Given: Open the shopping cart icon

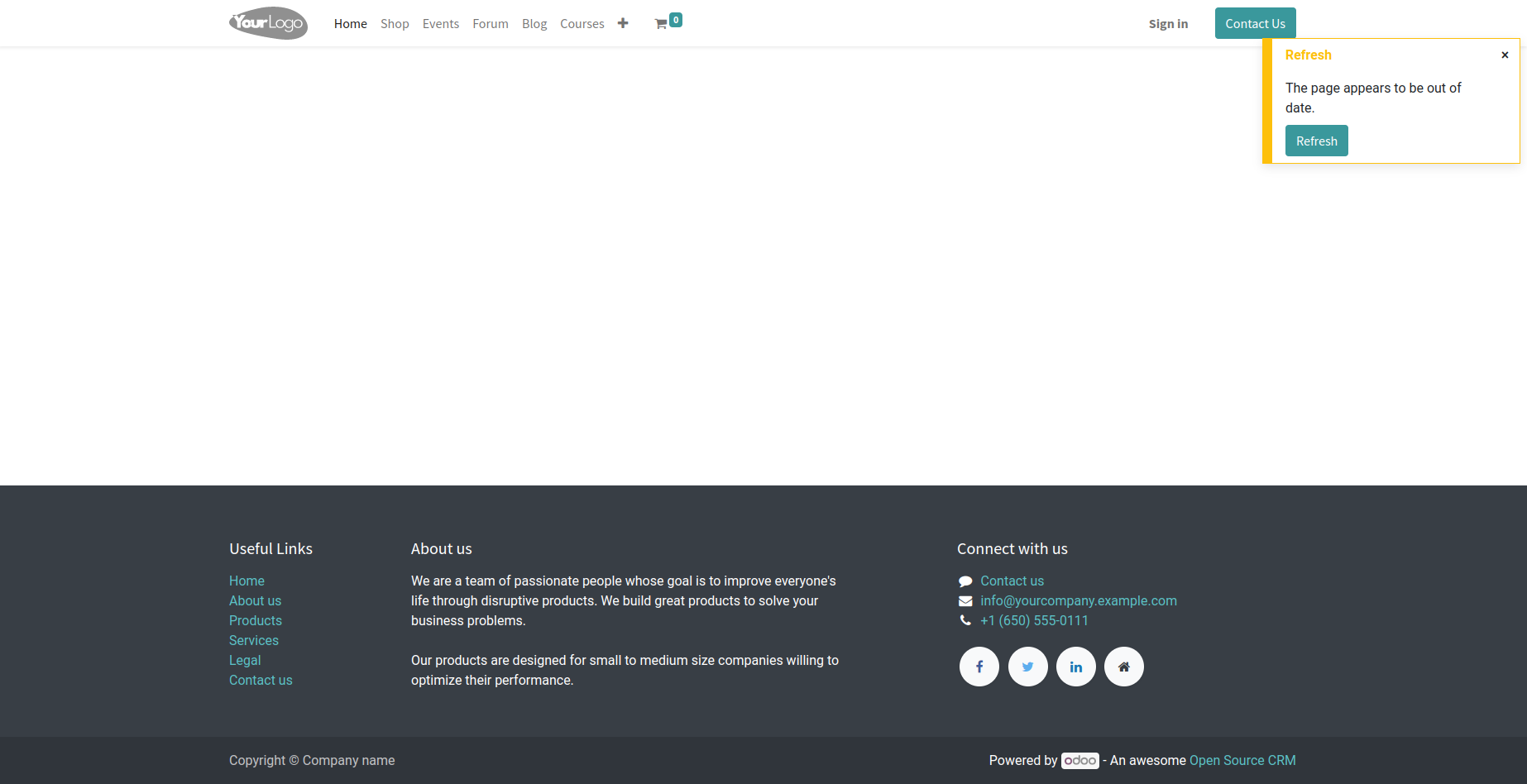Looking at the screenshot, I should 661,24.
